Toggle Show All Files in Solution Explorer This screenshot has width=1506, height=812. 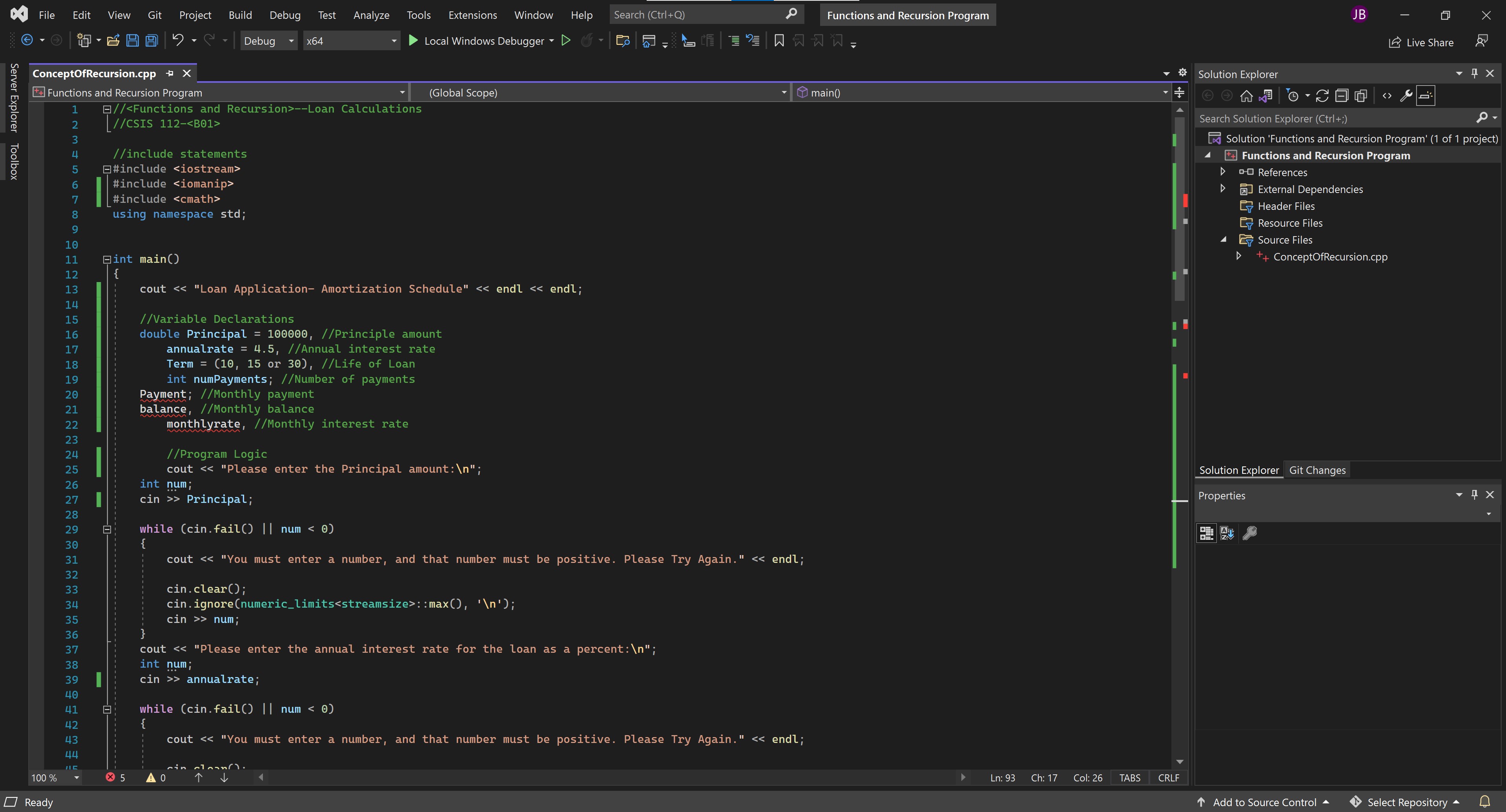pos(1361,96)
